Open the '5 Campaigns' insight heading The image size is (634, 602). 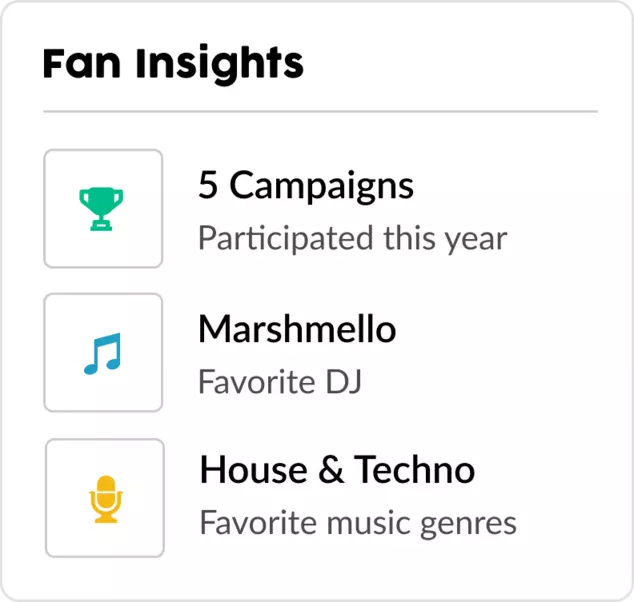coord(305,185)
